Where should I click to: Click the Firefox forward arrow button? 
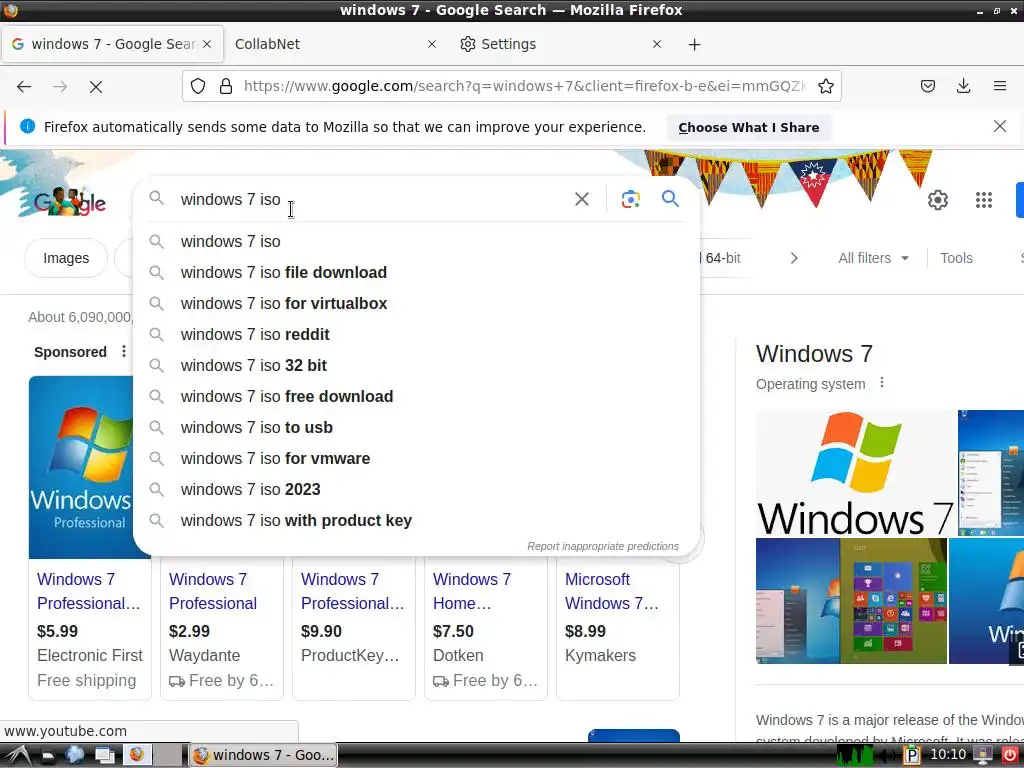click(x=60, y=86)
